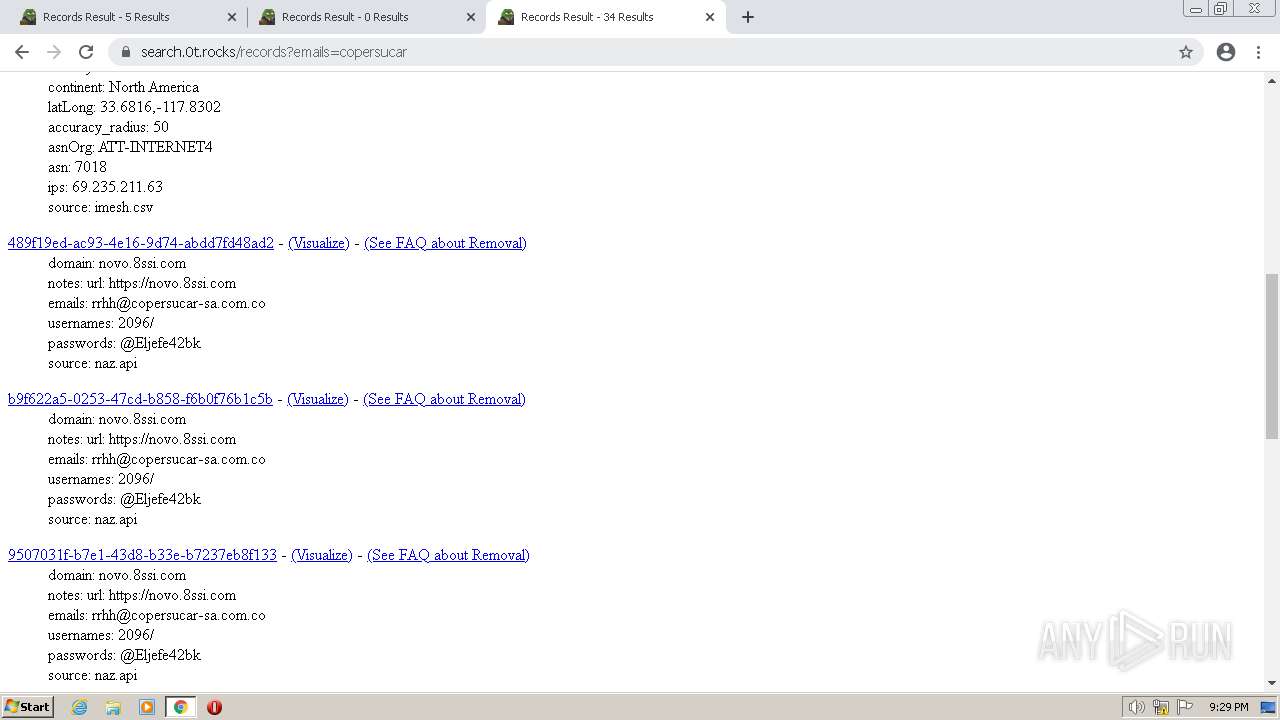The image size is (1280, 720).
Task: Select text 'asn: 7018'
Action: pos(77,167)
